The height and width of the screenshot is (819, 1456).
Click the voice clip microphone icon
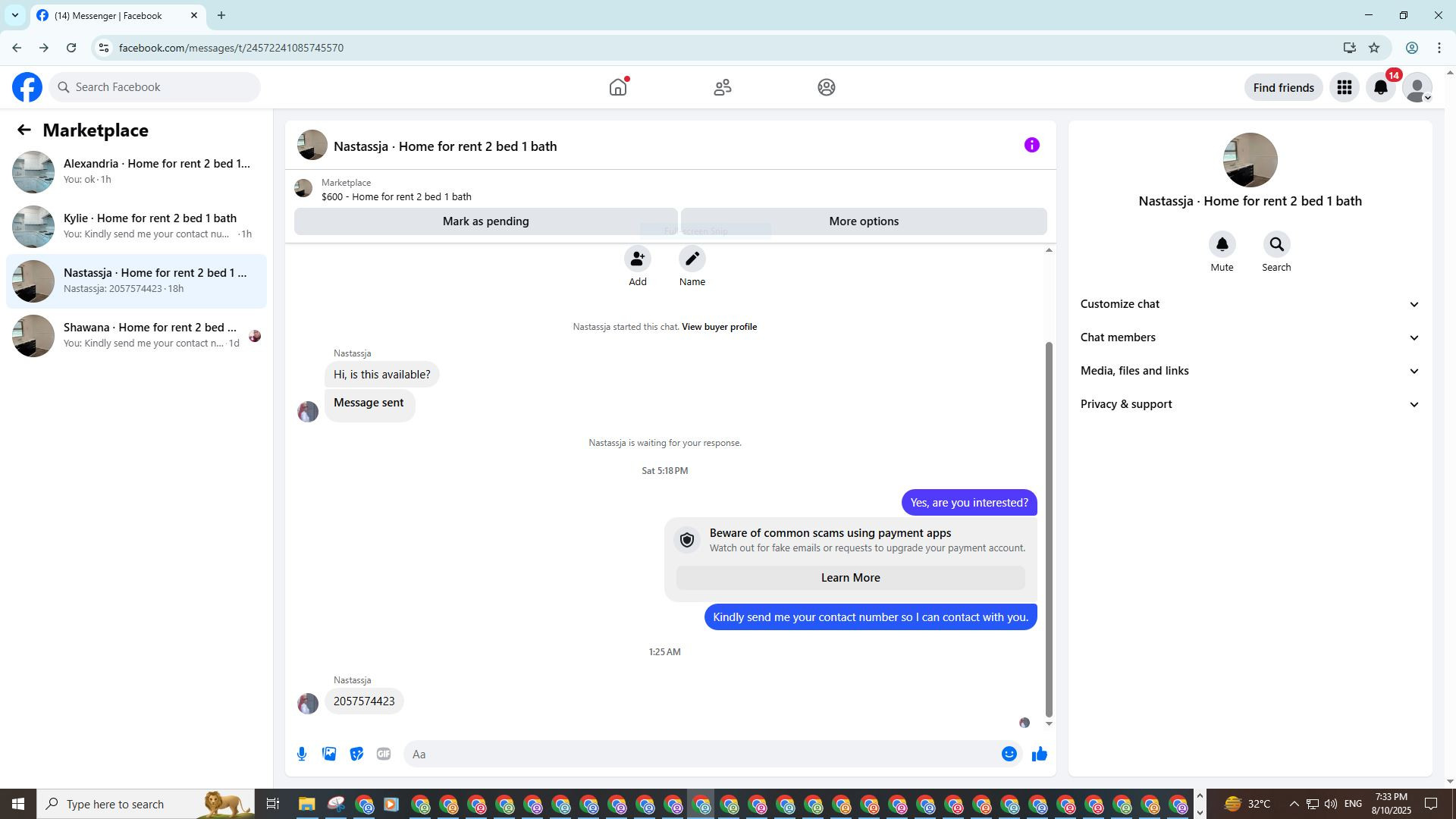click(302, 754)
